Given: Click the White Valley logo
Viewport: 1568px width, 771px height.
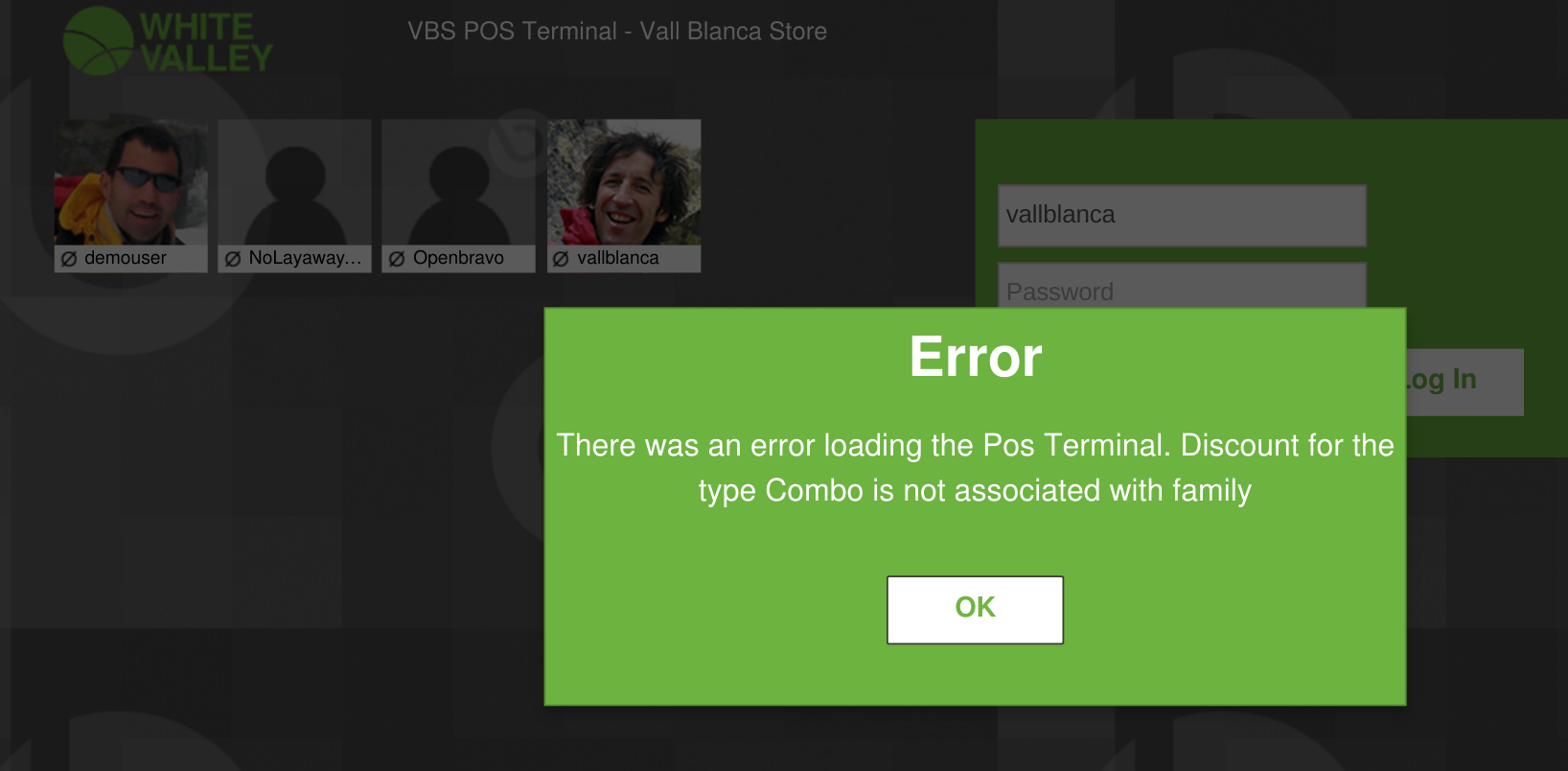Looking at the screenshot, I should click(168, 41).
